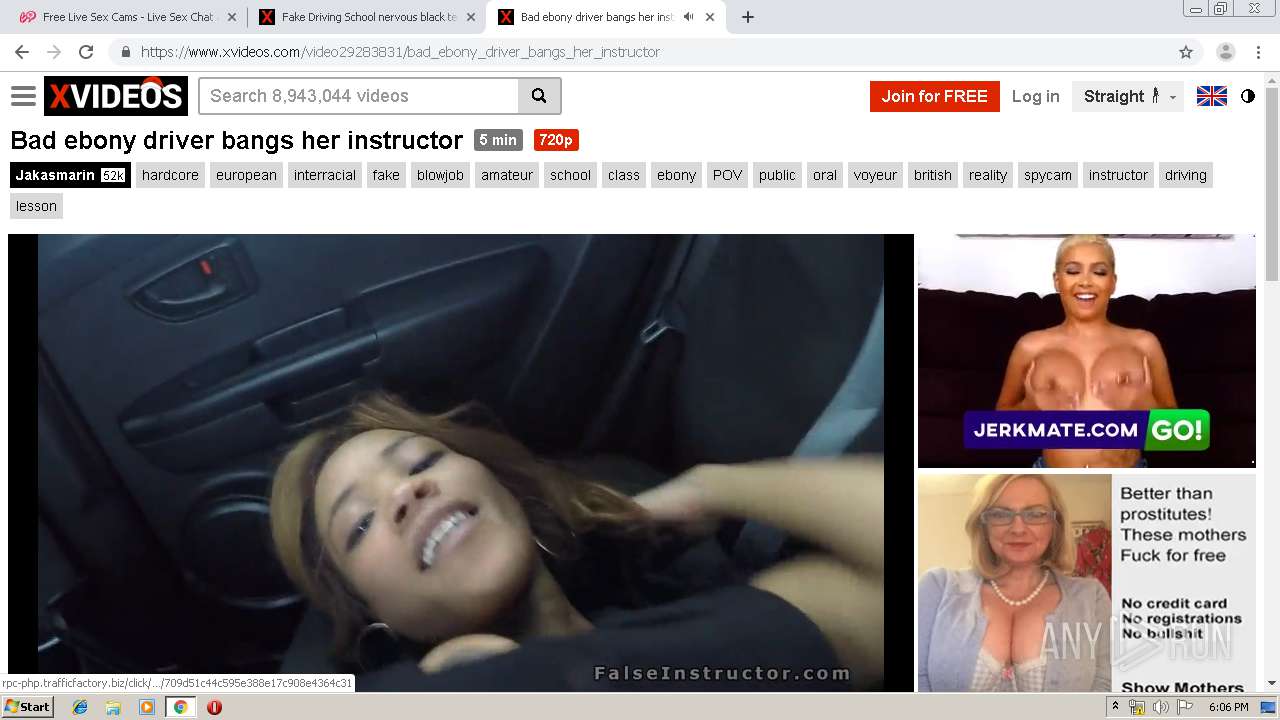This screenshot has height=720, width=1280.
Task: Bookmark this page with the star icon
Action: [x=1186, y=52]
